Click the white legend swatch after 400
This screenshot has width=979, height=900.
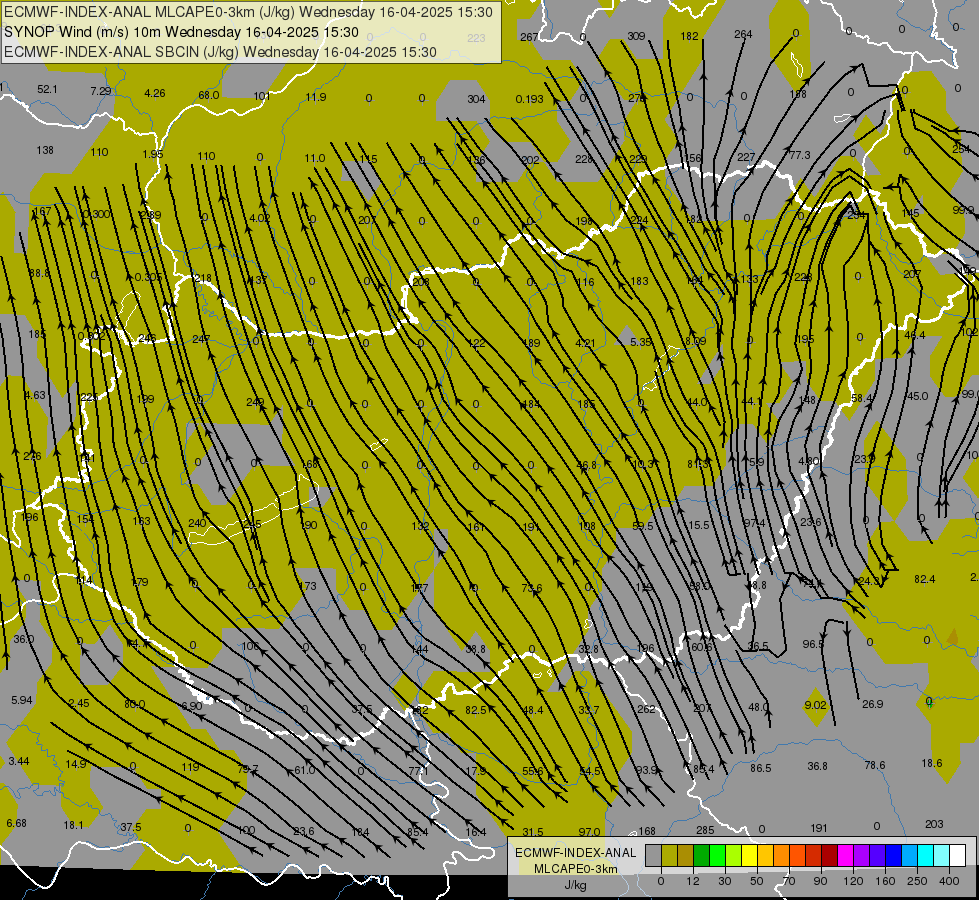click(x=957, y=855)
